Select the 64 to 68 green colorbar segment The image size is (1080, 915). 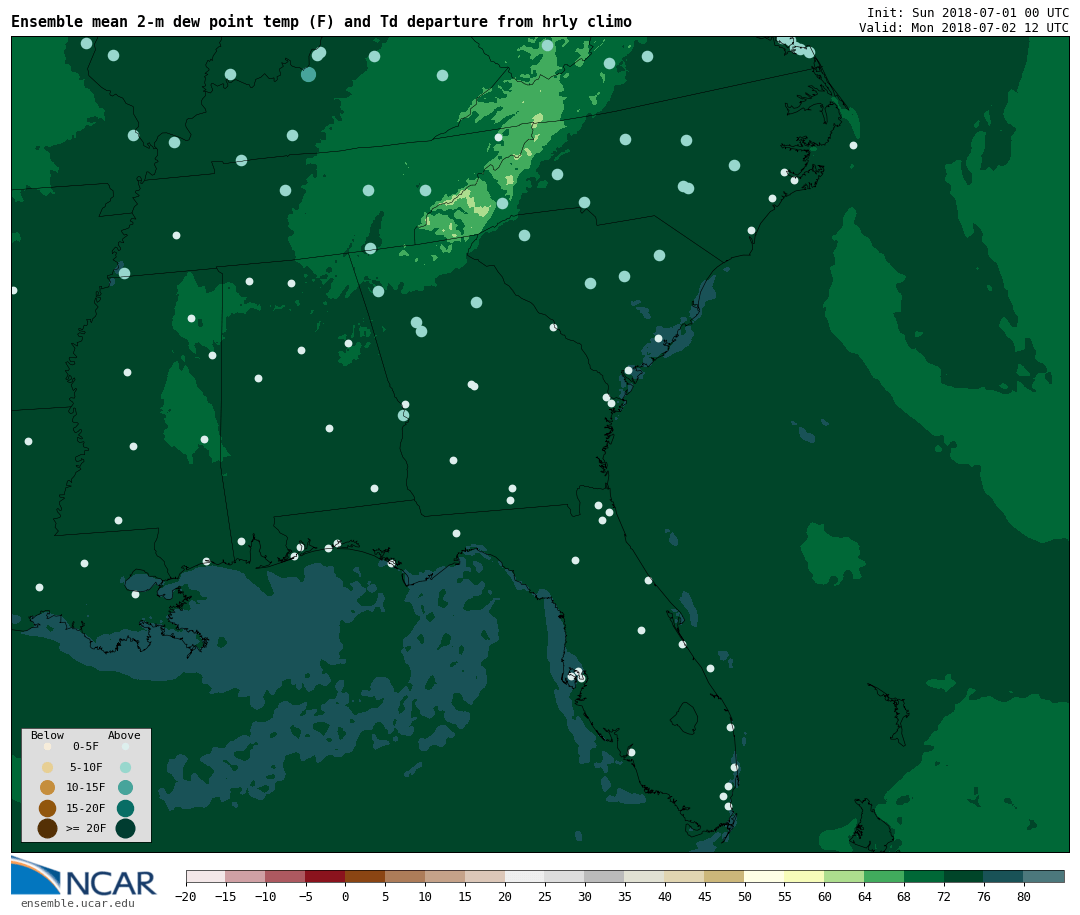click(x=885, y=876)
